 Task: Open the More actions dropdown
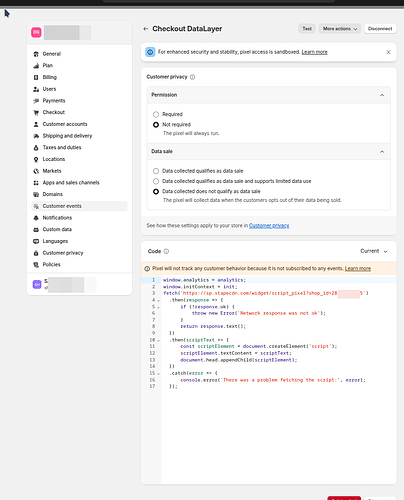coord(340,29)
